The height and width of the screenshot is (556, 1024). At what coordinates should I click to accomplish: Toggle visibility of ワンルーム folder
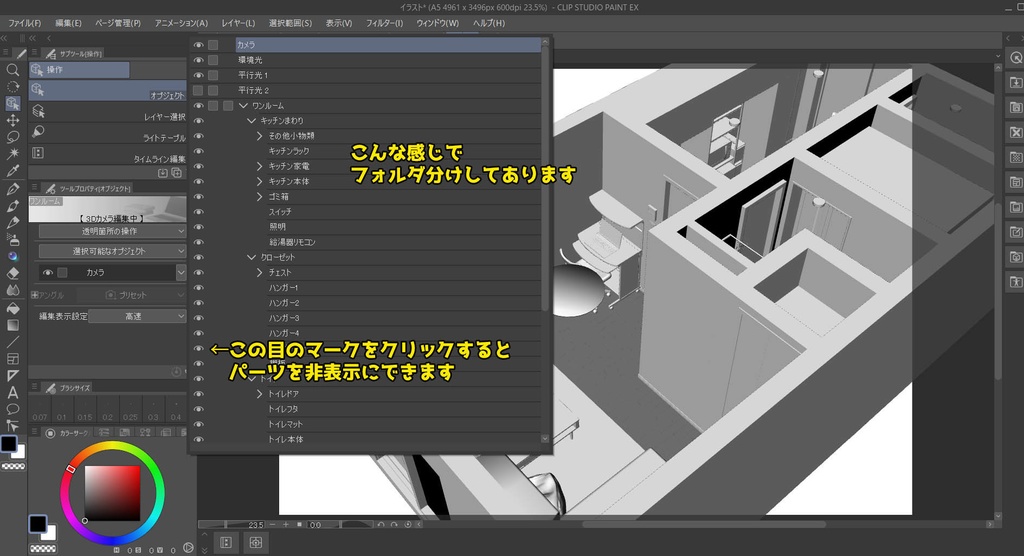(199, 106)
